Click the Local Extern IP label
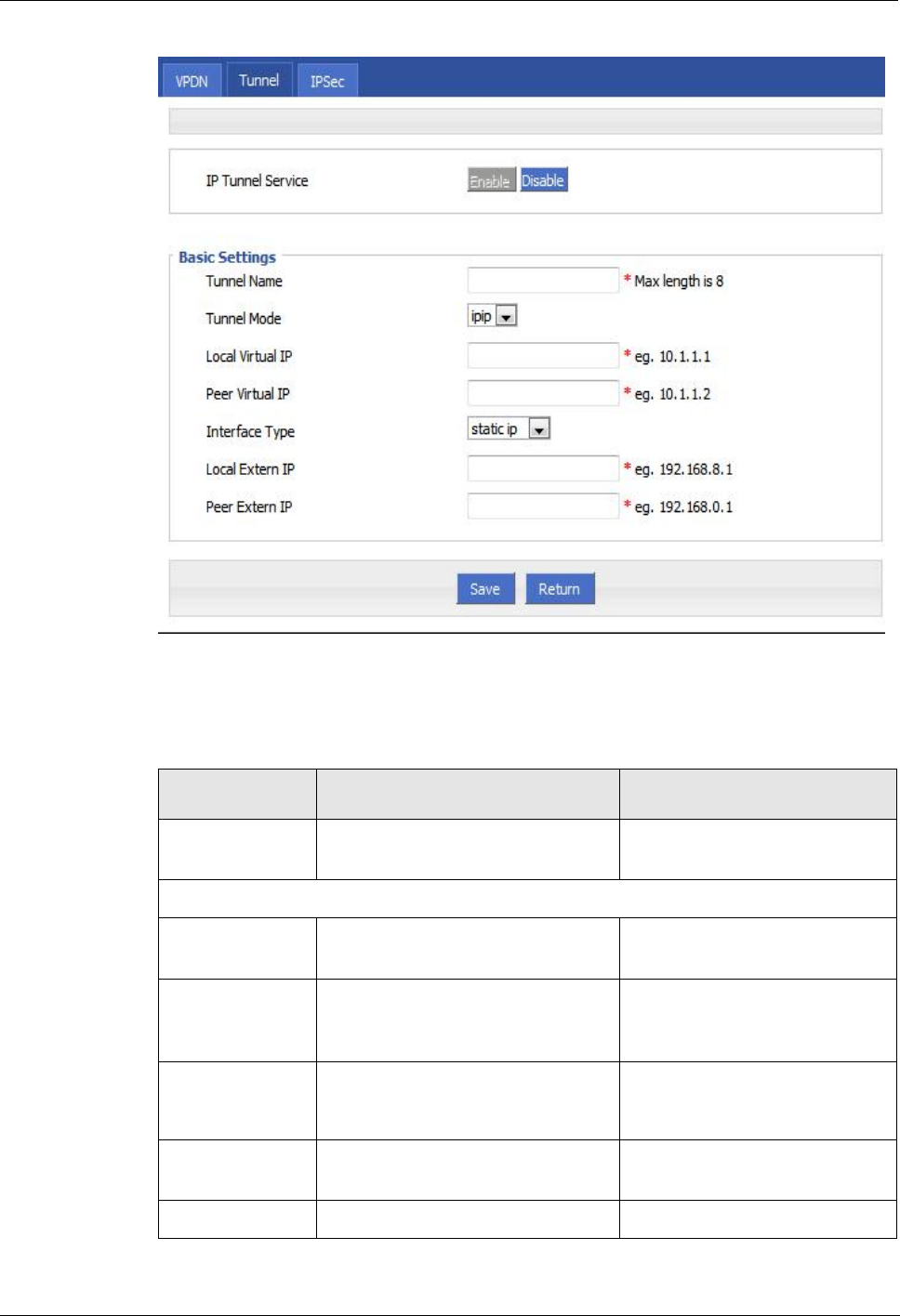This screenshot has width=900, height=1316. (x=250, y=469)
